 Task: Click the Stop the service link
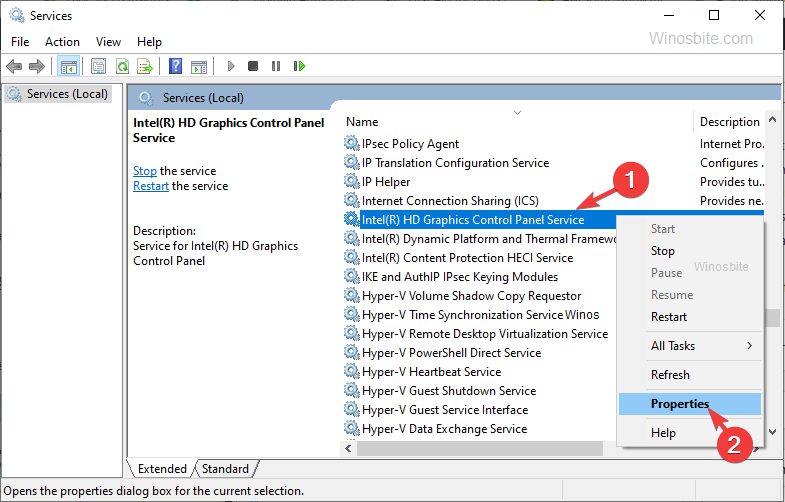point(145,171)
